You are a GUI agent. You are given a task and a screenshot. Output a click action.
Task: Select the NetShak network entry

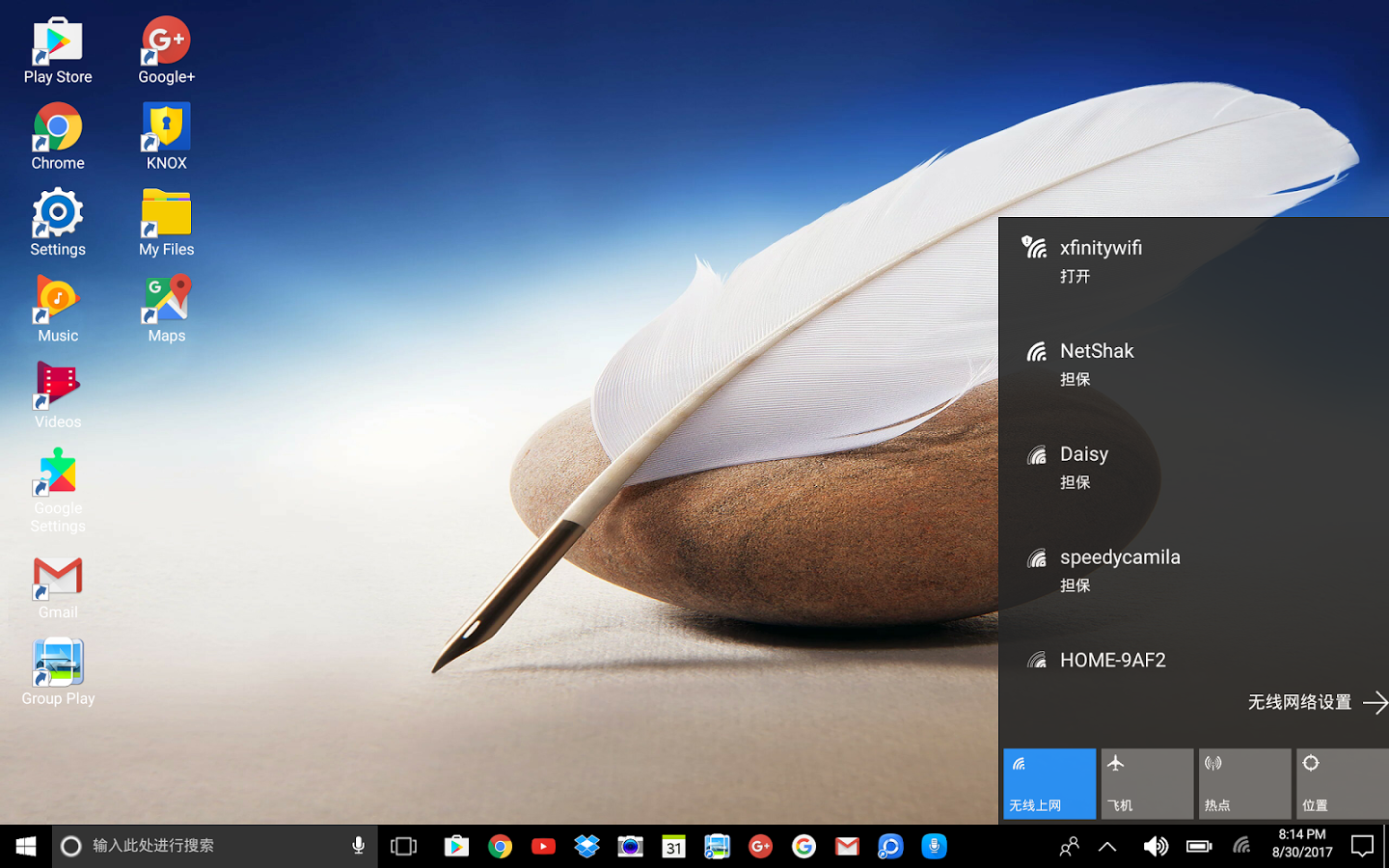tap(1193, 364)
